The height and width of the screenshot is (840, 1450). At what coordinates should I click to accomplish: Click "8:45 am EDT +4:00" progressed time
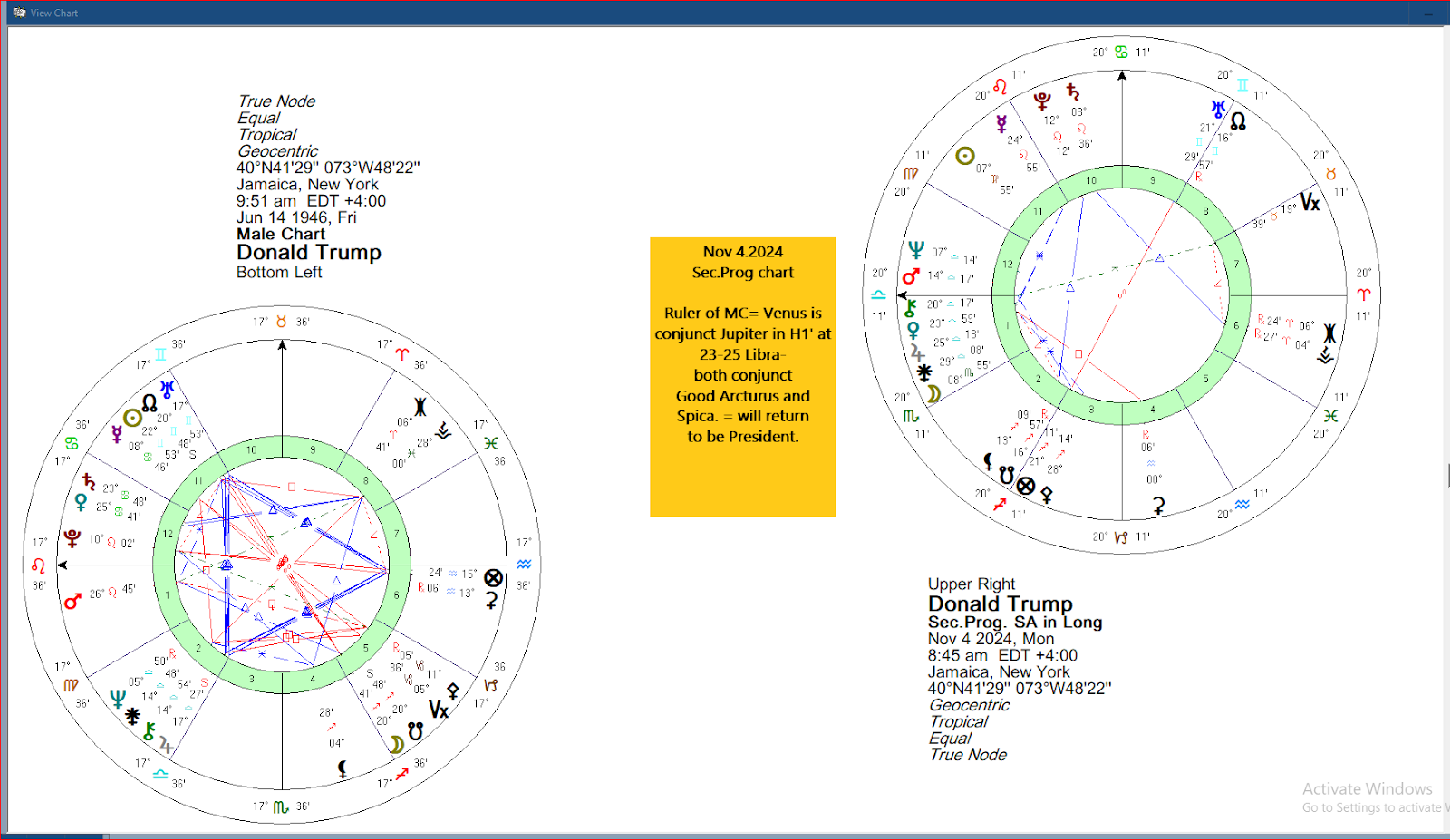(x=1002, y=655)
